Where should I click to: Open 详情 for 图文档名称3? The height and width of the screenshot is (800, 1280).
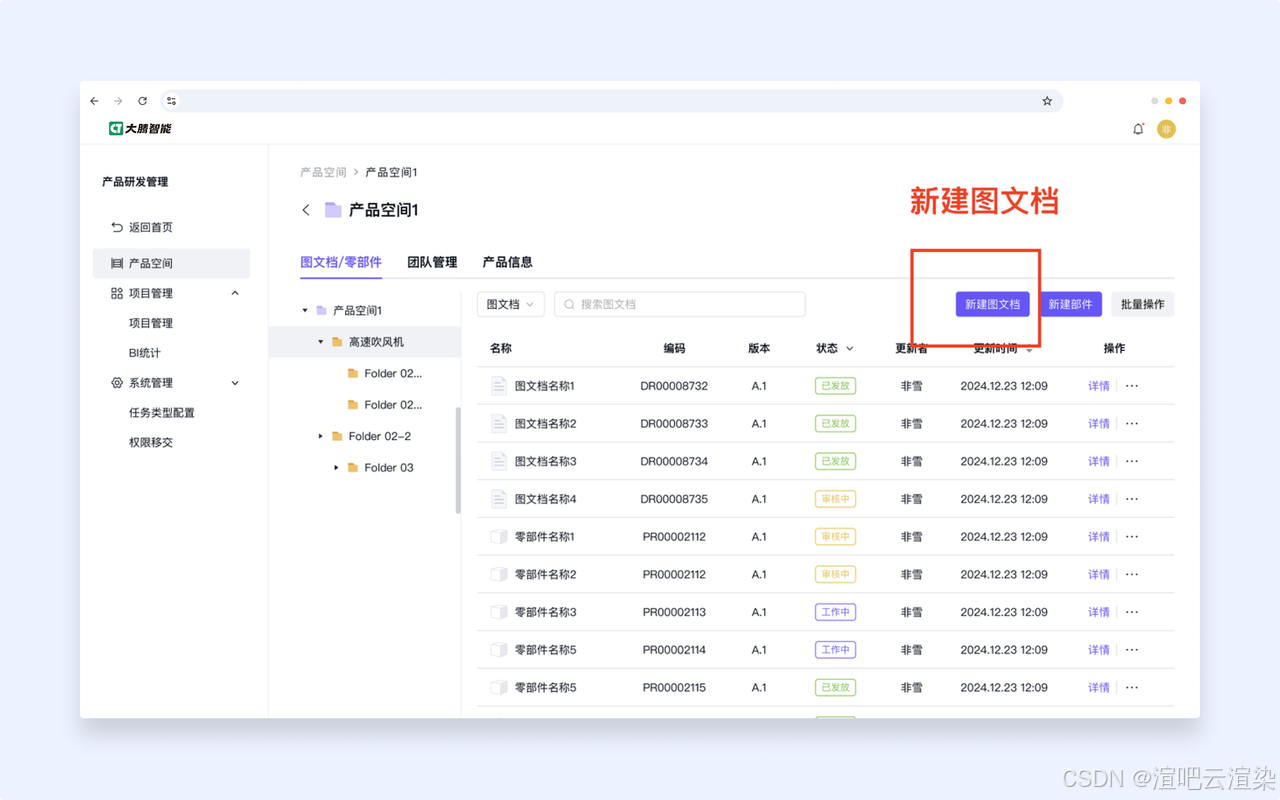(x=1099, y=461)
